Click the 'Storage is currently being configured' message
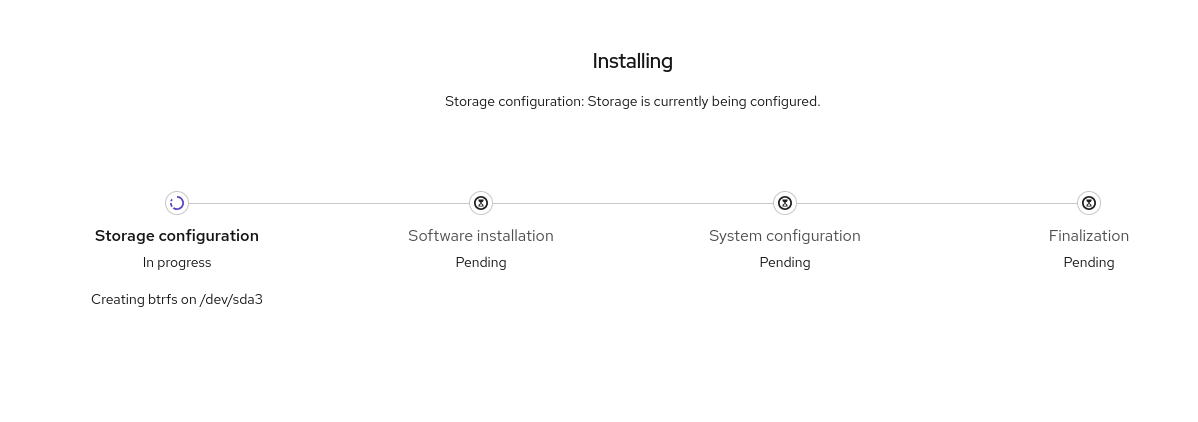Screen dimensions: 1198x422 [x=703, y=101]
